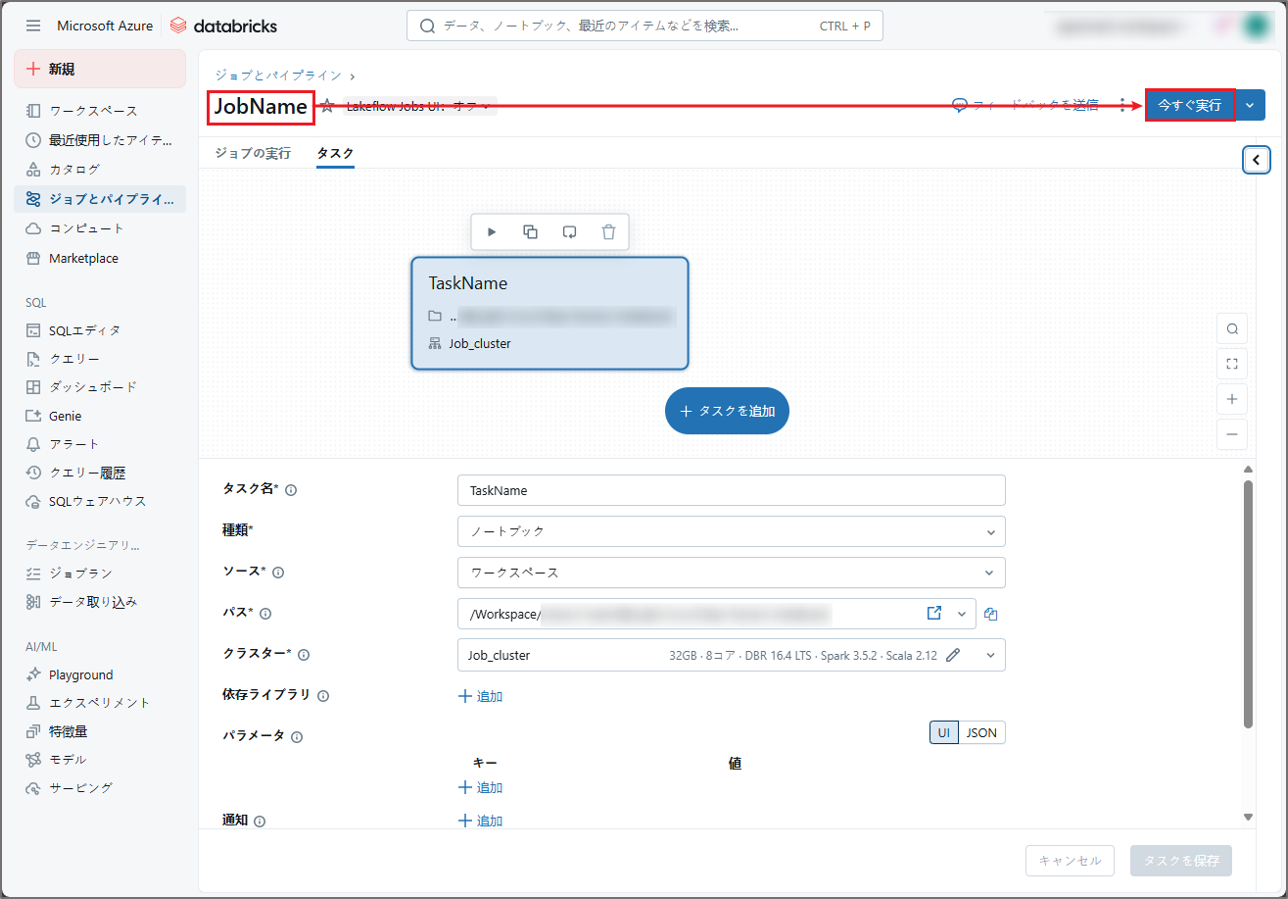Switch parameters view to JSON
Screen dimensions: 1288x899
coord(981,733)
